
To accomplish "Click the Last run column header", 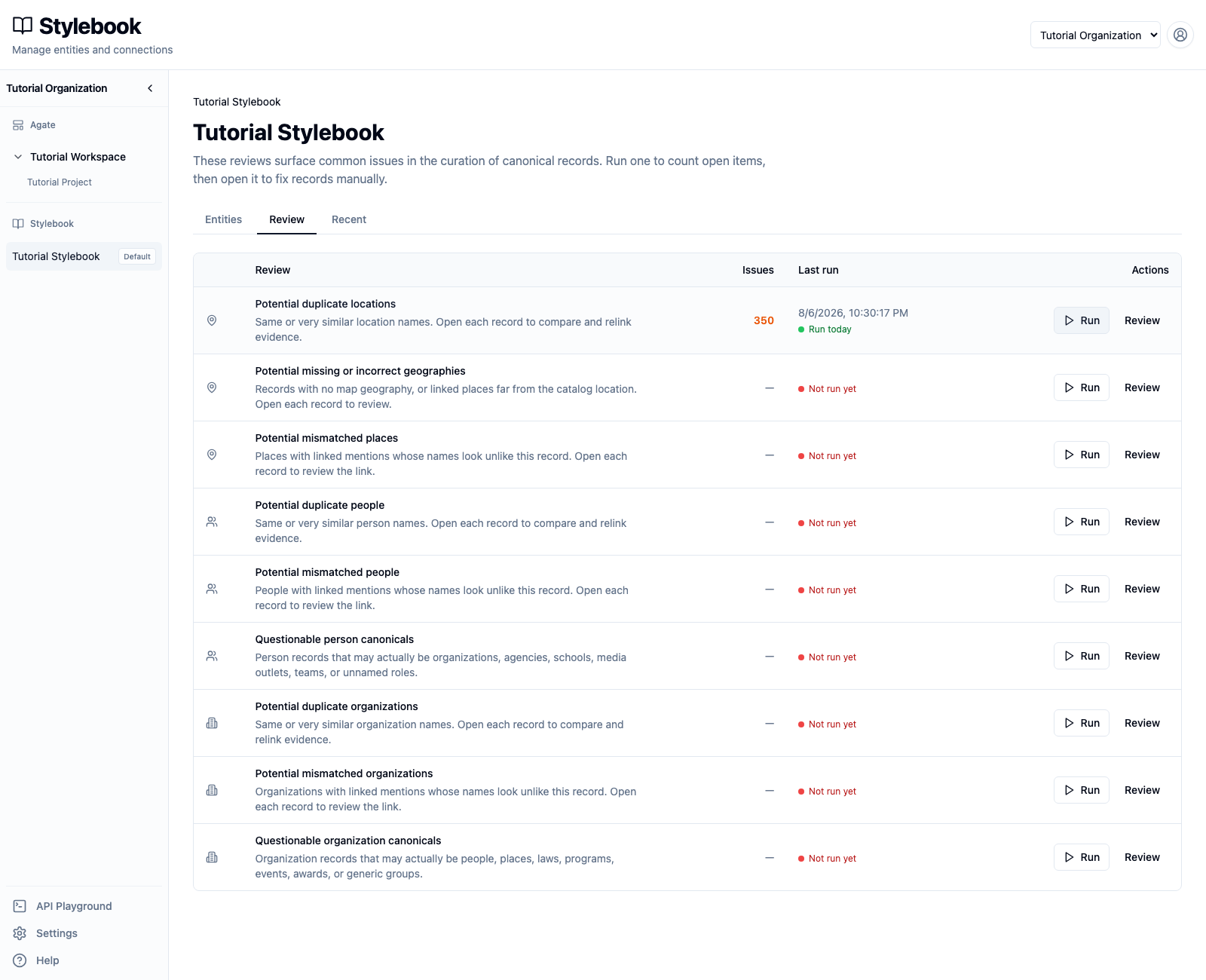I will [819, 270].
